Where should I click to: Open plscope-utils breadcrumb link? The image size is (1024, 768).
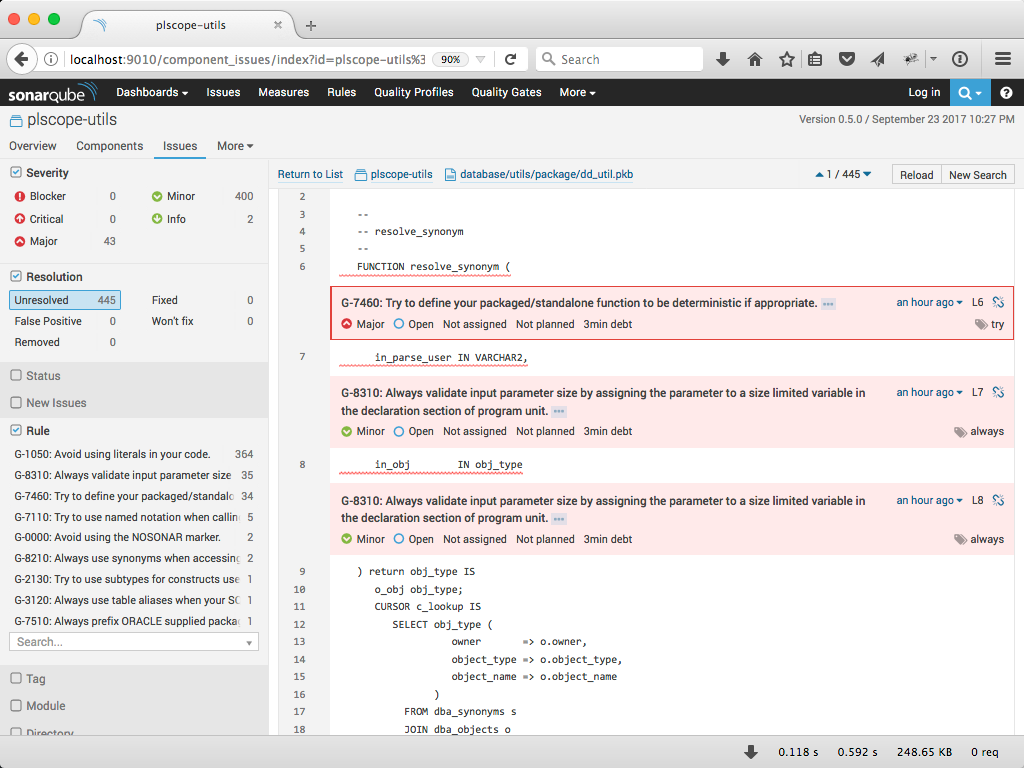click(401, 174)
